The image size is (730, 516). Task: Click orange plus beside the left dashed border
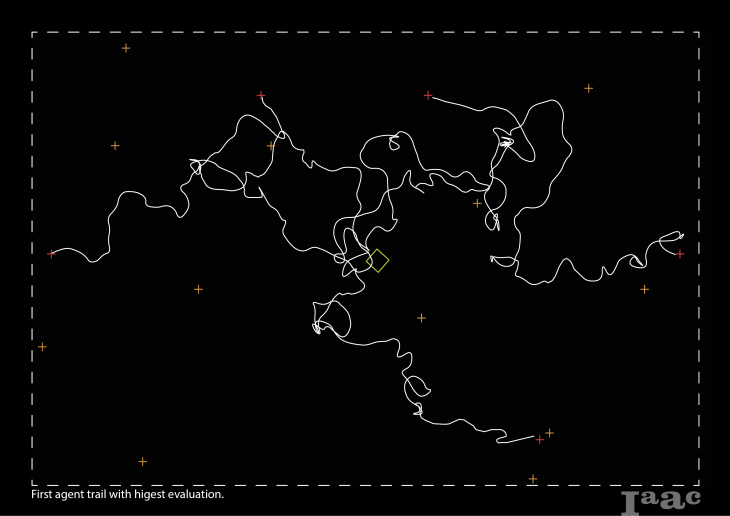[x=42, y=347]
